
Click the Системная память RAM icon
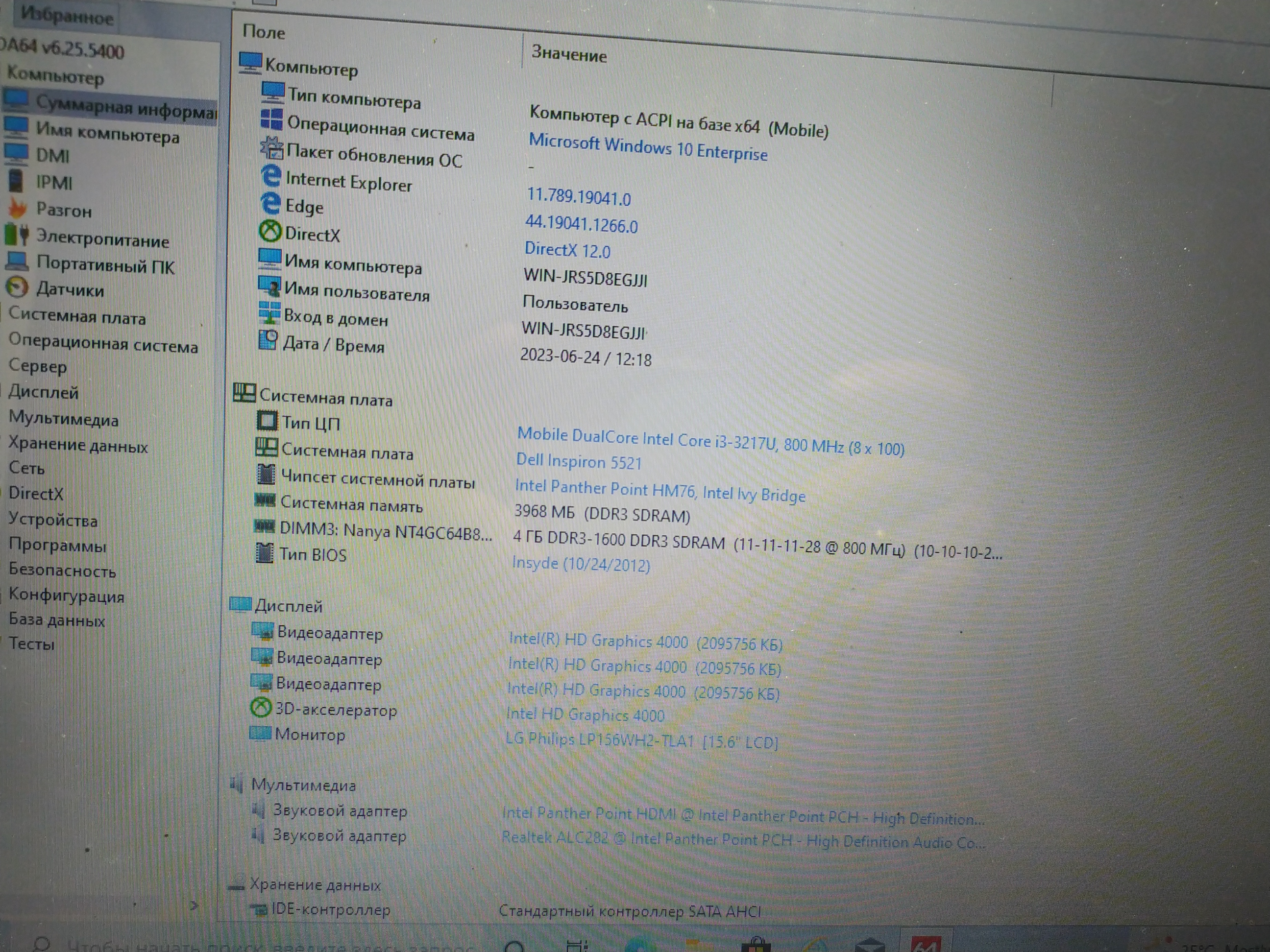(265, 500)
